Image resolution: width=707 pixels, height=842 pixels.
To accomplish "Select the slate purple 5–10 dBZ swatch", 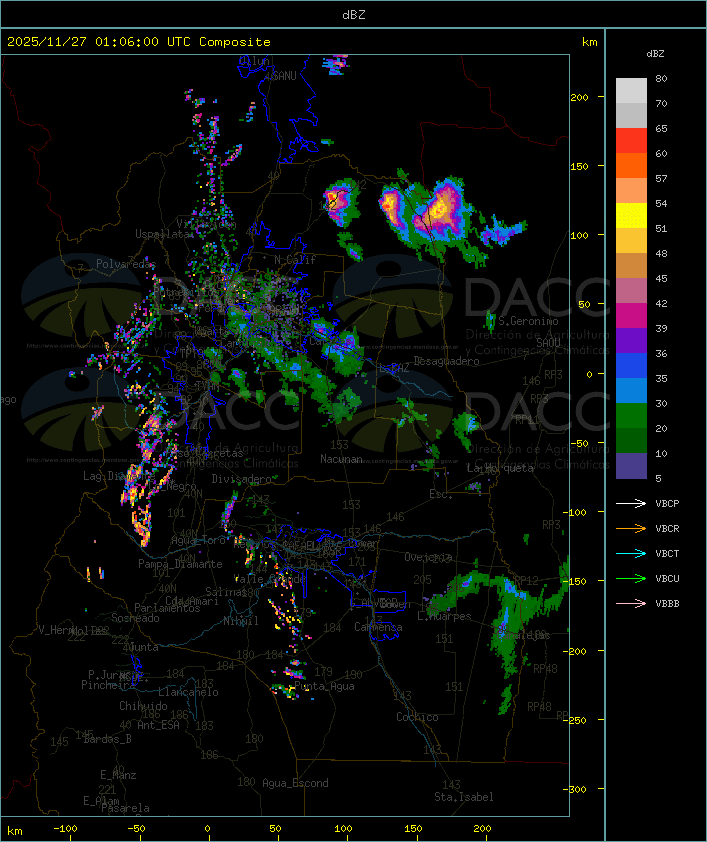I will click(631, 466).
